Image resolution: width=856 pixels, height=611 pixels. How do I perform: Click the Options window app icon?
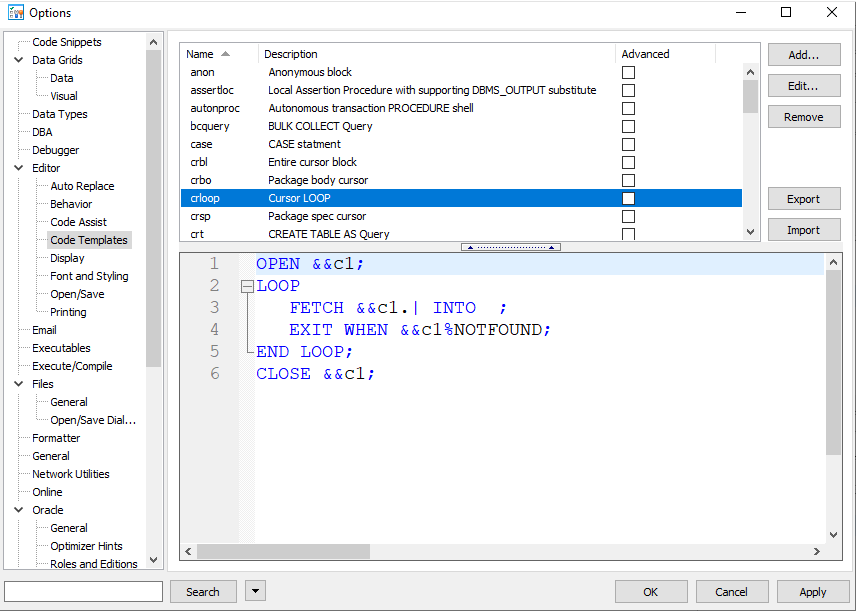(15, 13)
